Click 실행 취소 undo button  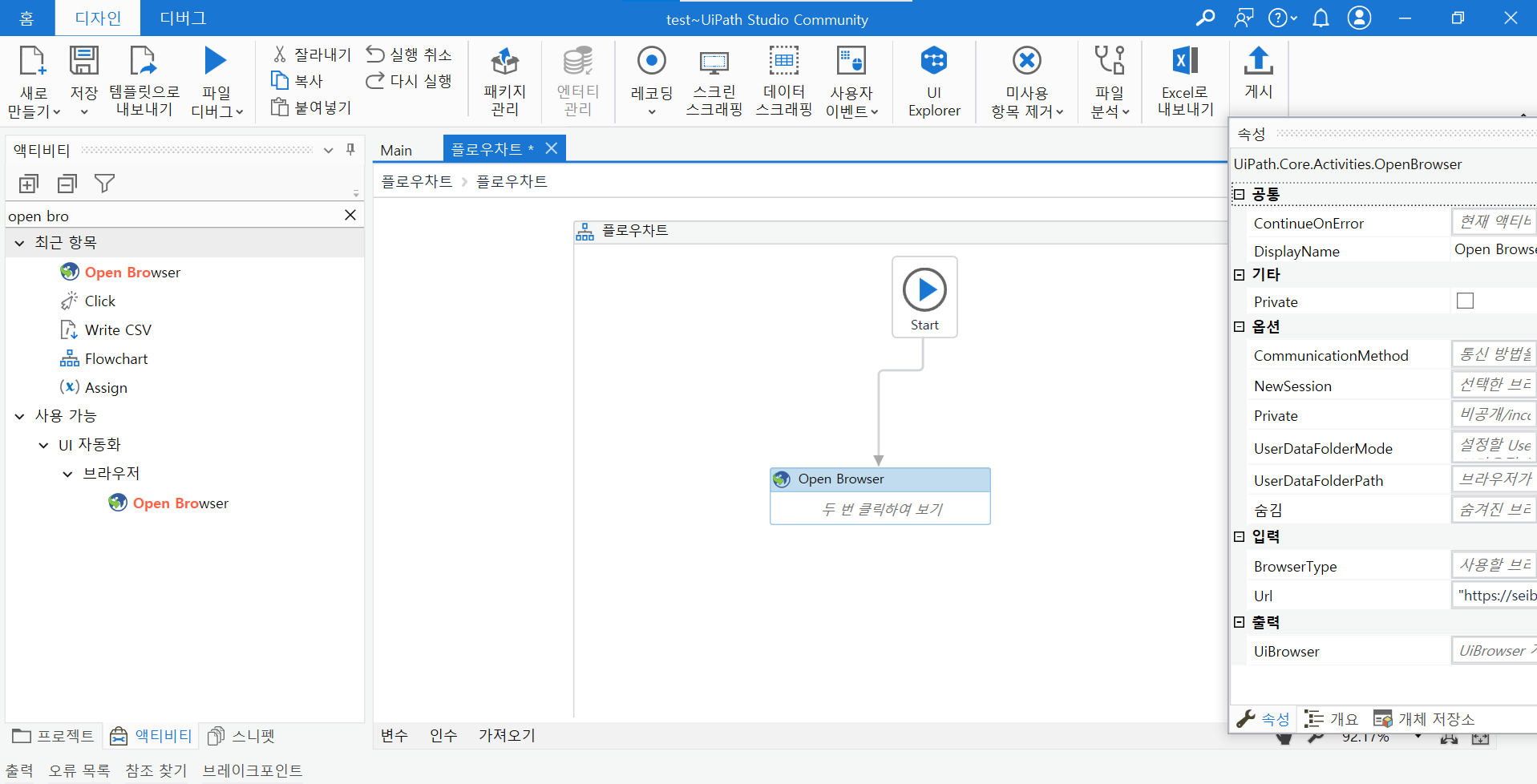pyautogui.click(x=409, y=55)
